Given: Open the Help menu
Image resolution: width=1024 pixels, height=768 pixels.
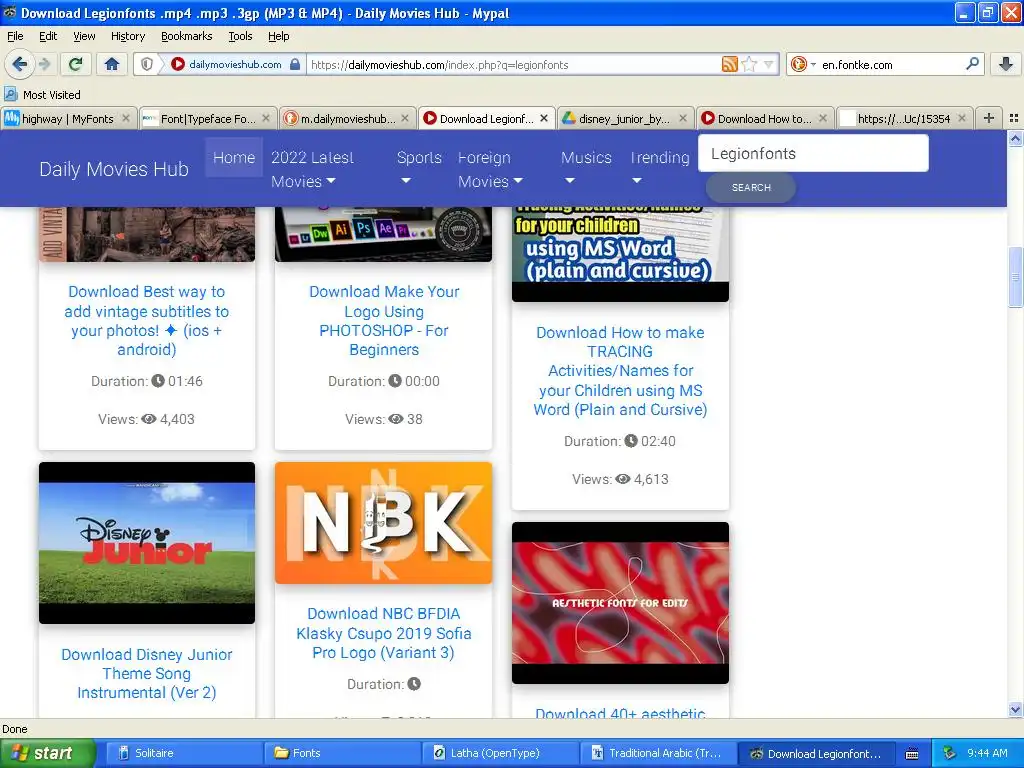Looking at the screenshot, I should click(x=278, y=37).
